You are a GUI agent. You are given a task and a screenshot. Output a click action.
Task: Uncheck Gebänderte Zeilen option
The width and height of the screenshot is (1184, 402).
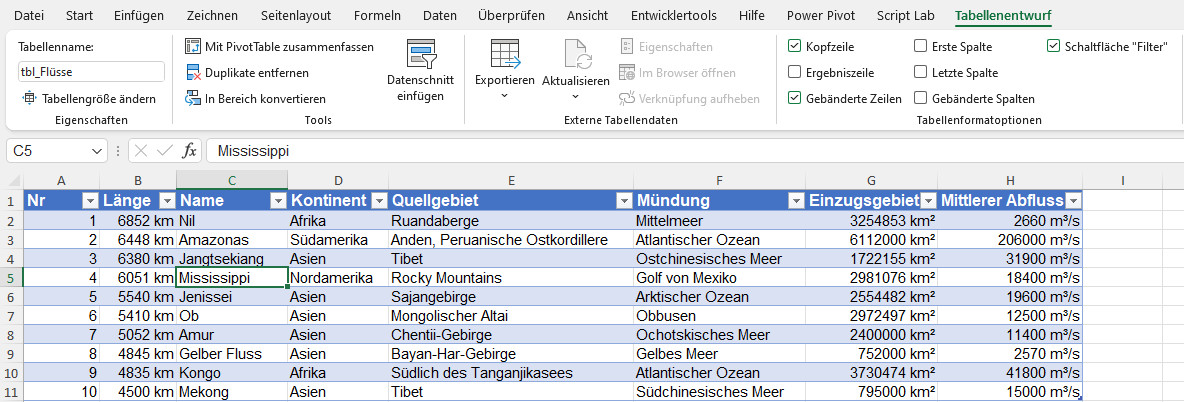(x=794, y=99)
